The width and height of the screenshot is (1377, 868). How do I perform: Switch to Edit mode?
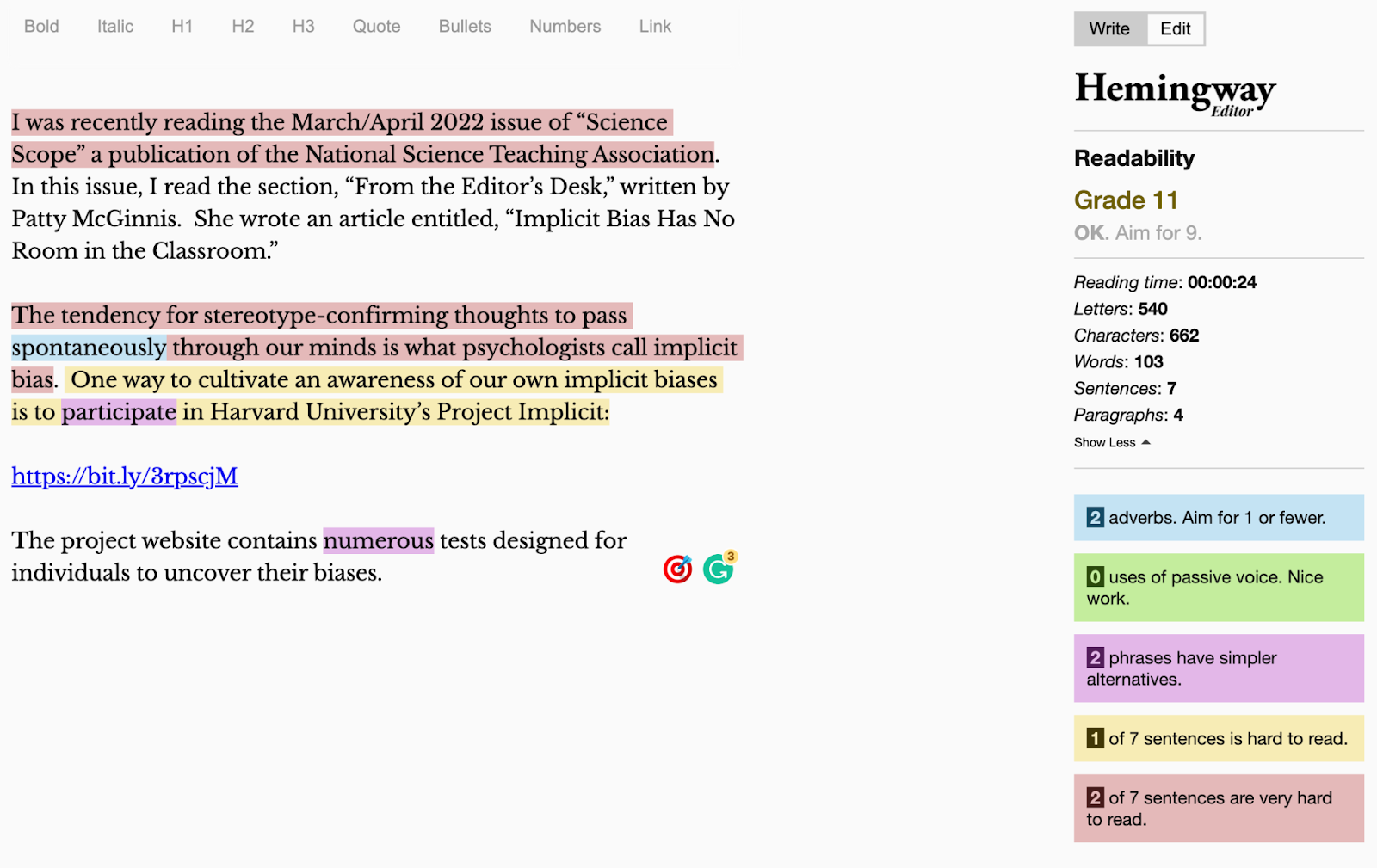click(x=1176, y=29)
